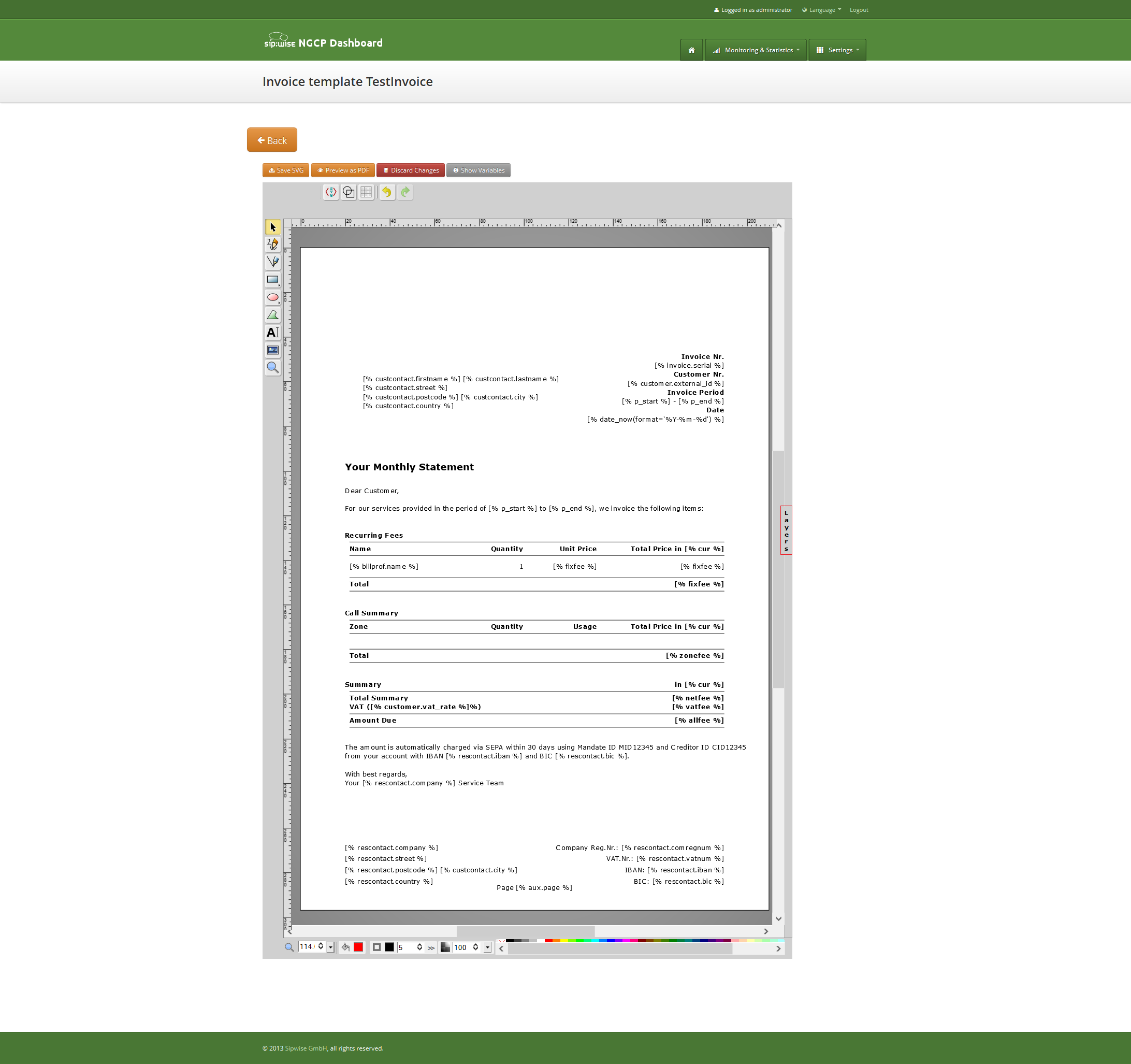Open the Layers side panel
The height and width of the screenshot is (1064, 1131).
tap(786, 529)
